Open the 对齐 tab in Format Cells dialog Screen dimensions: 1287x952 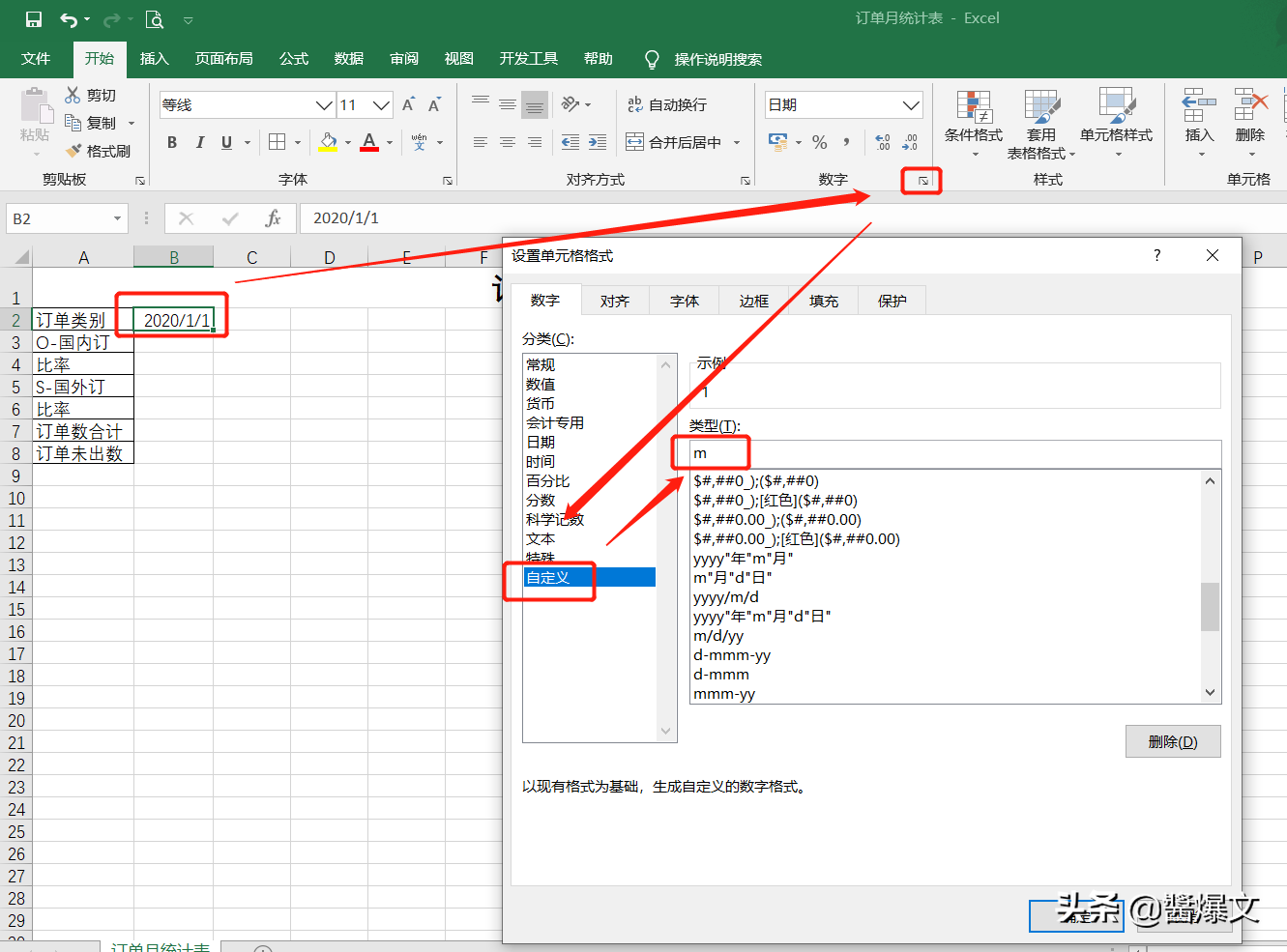[x=615, y=301]
